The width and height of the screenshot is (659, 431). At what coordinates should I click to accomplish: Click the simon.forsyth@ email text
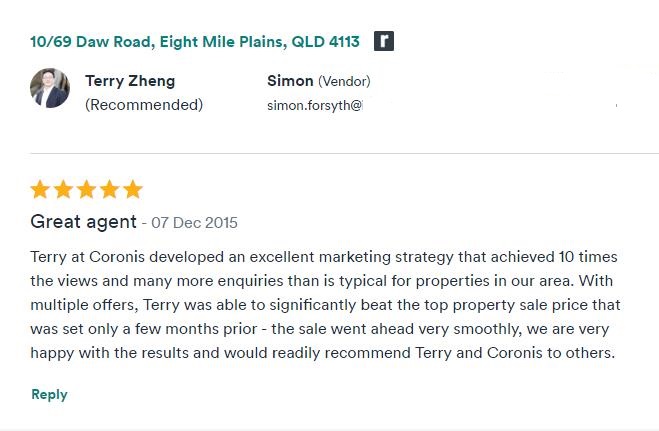314,104
